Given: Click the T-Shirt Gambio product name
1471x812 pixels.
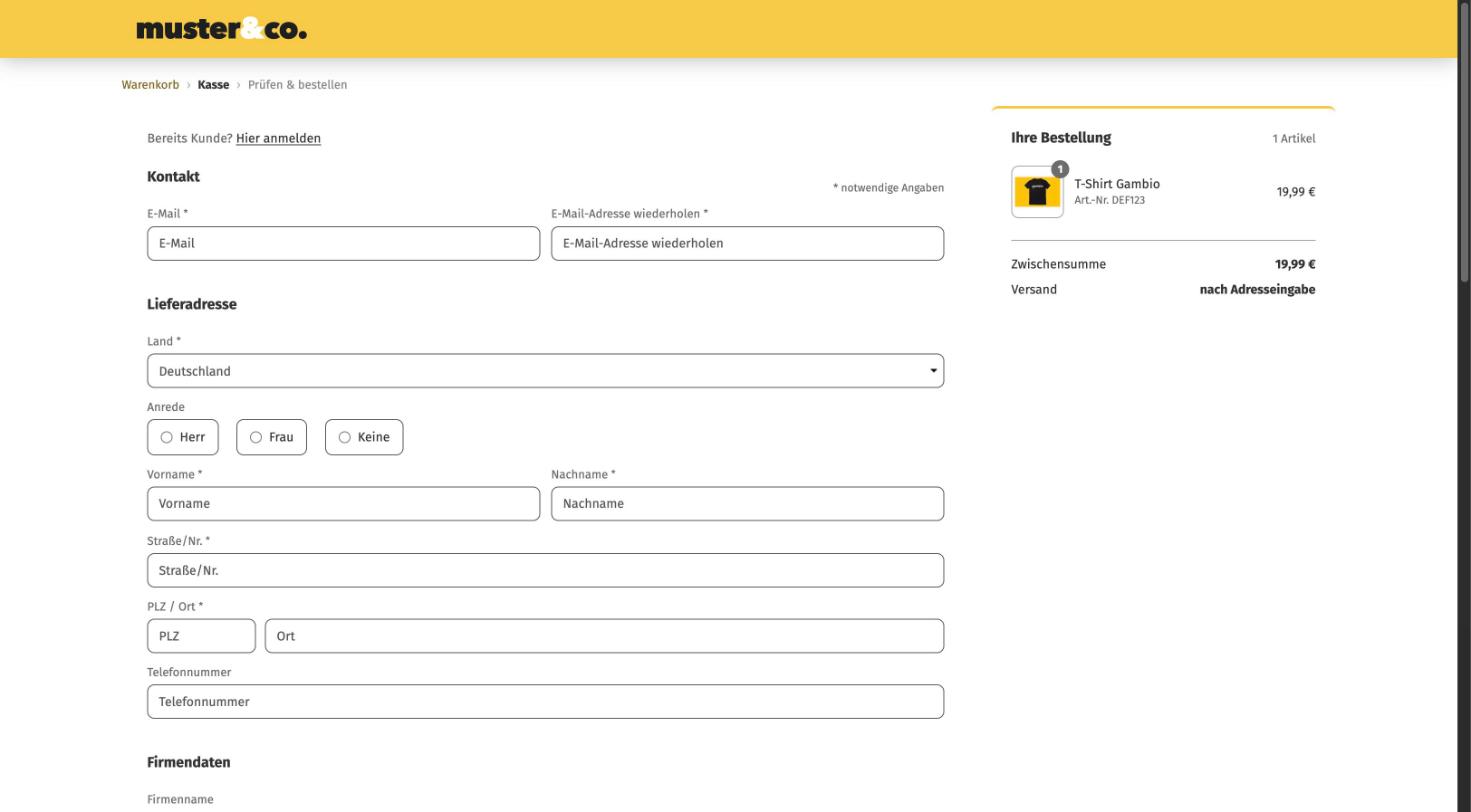Looking at the screenshot, I should click(x=1117, y=184).
